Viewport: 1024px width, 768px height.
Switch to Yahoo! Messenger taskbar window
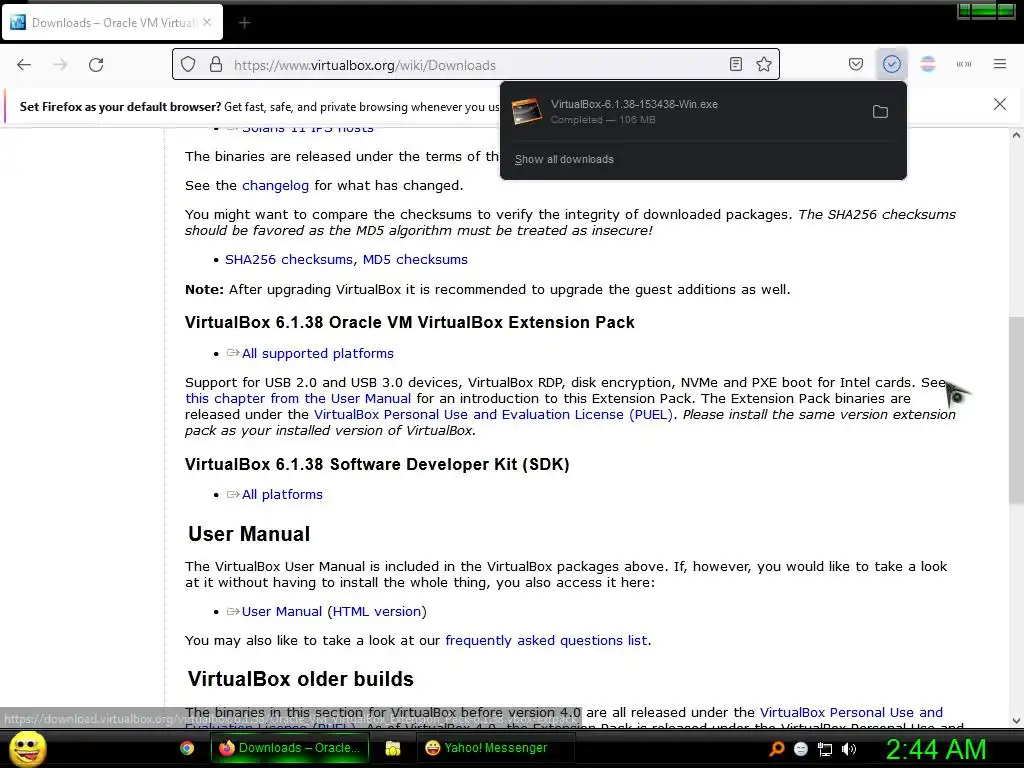[x=495, y=748]
